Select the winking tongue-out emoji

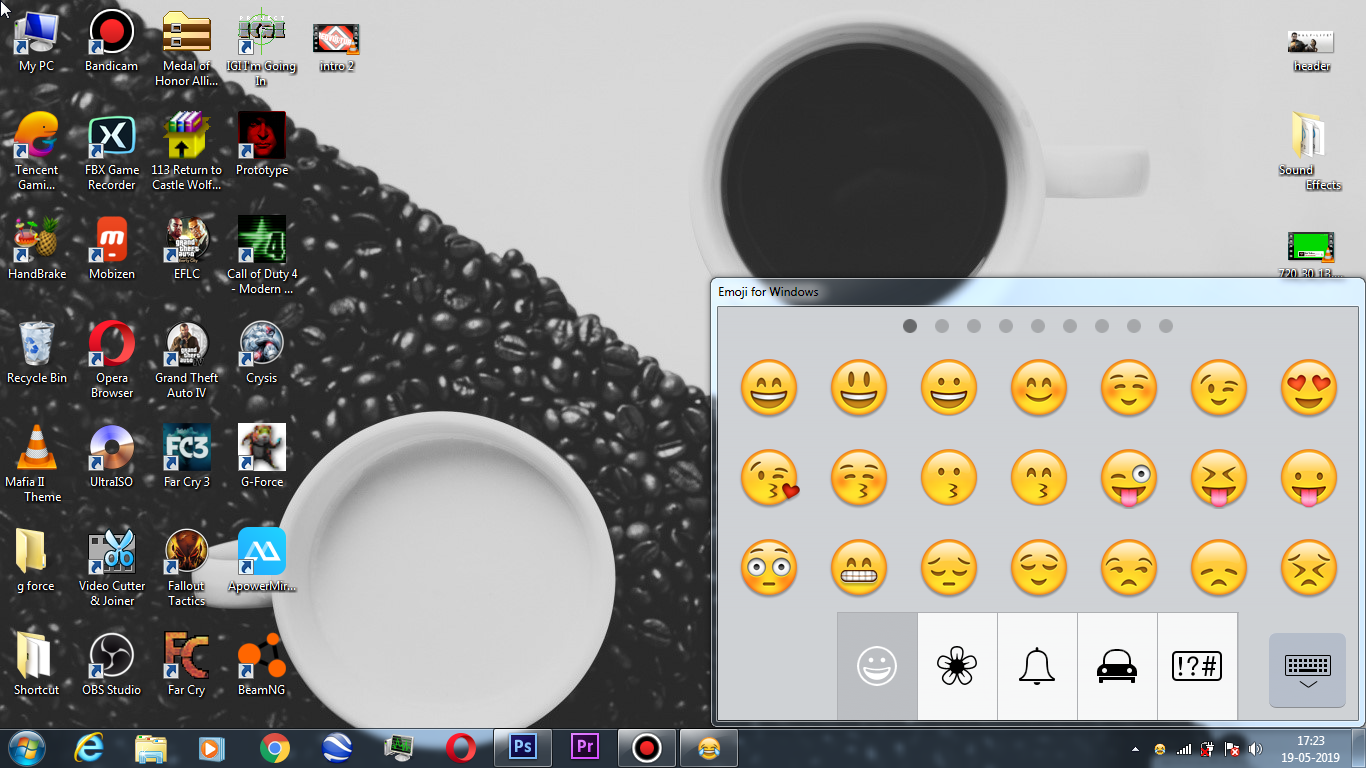tap(1129, 478)
